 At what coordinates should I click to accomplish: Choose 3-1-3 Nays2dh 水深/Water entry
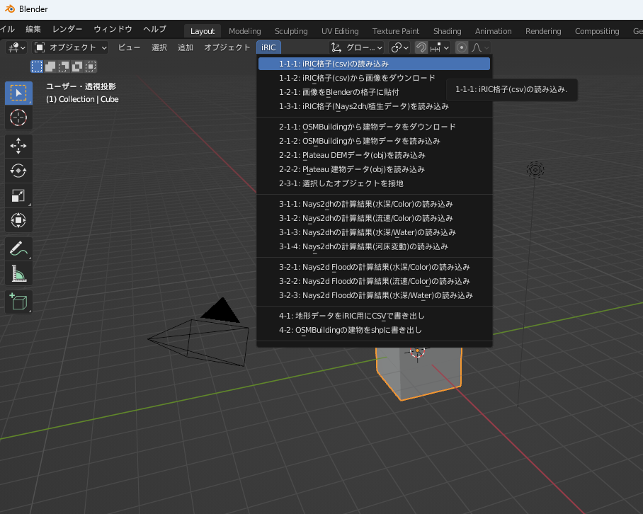coord(374,233)
